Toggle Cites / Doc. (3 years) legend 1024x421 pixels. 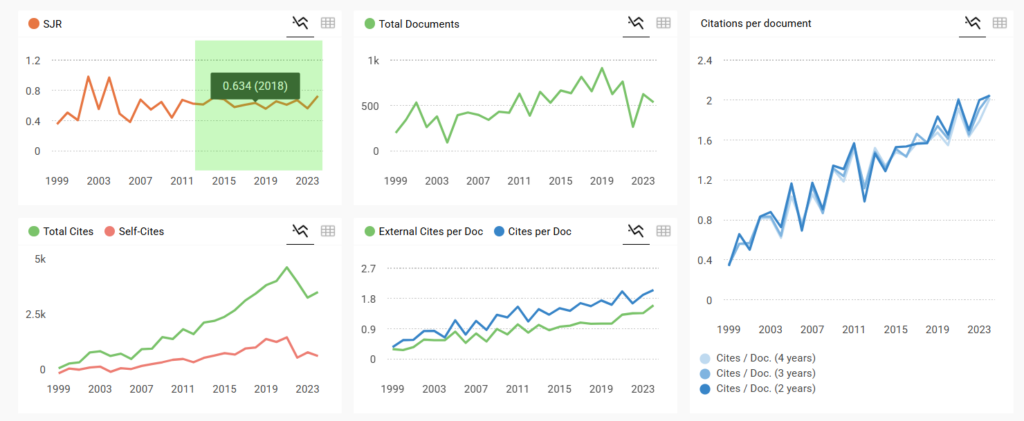(x=760, y=373)
